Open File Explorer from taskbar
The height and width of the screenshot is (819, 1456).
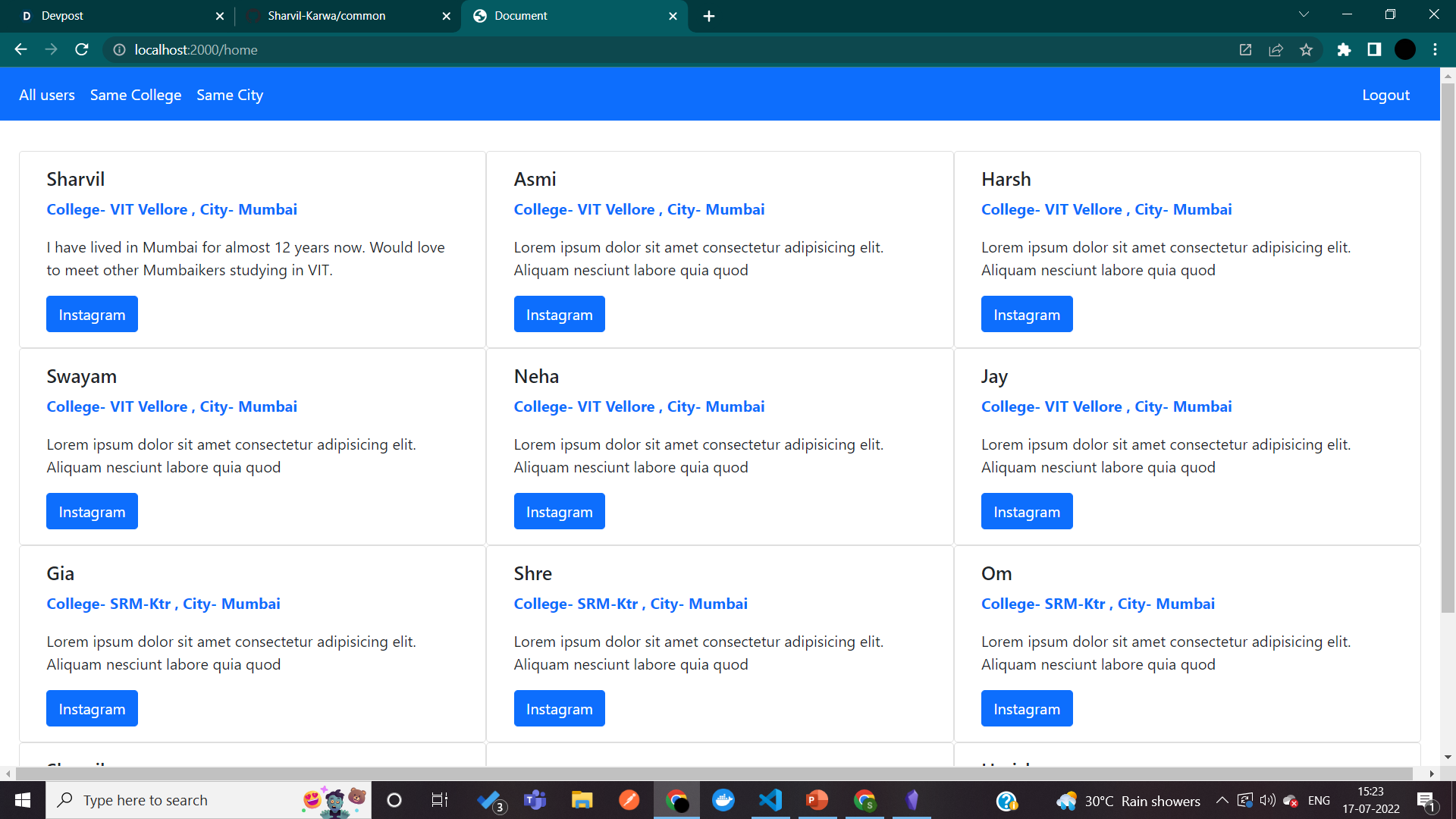pyautogui.click(x=582, y=800)
